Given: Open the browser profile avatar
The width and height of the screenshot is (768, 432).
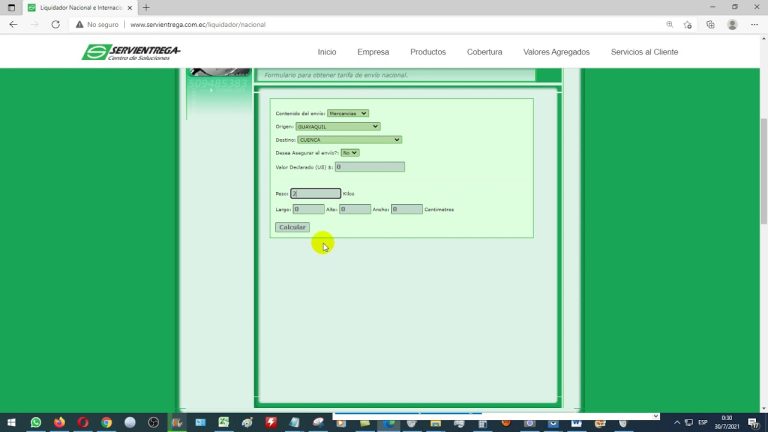Looking at the screenshot, I should (x=732, y=24).
